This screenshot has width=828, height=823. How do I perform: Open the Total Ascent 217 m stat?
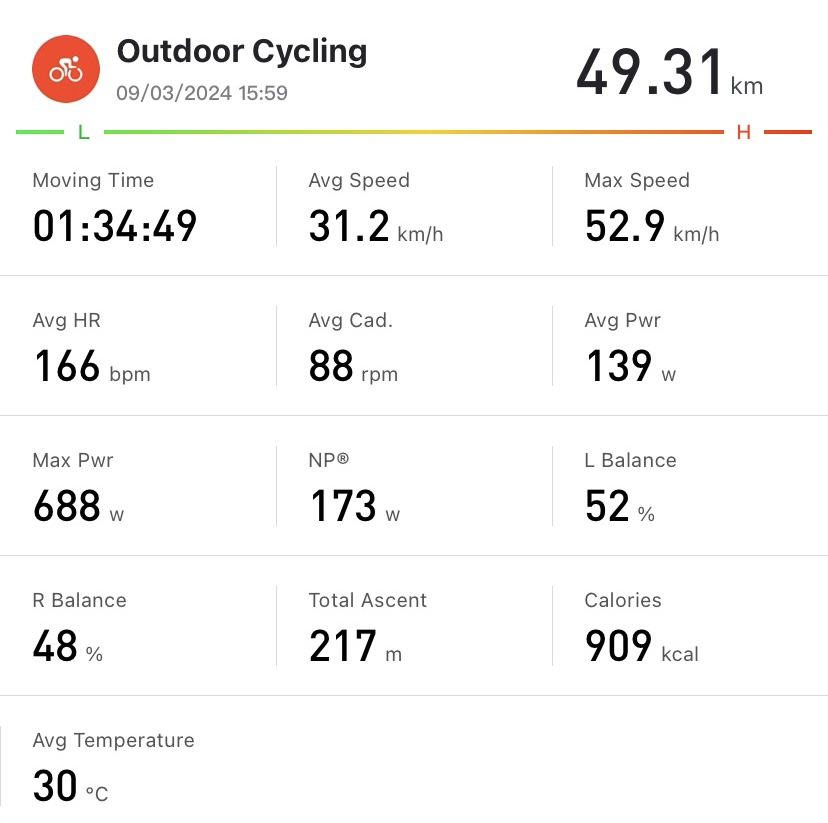[415, 626]
